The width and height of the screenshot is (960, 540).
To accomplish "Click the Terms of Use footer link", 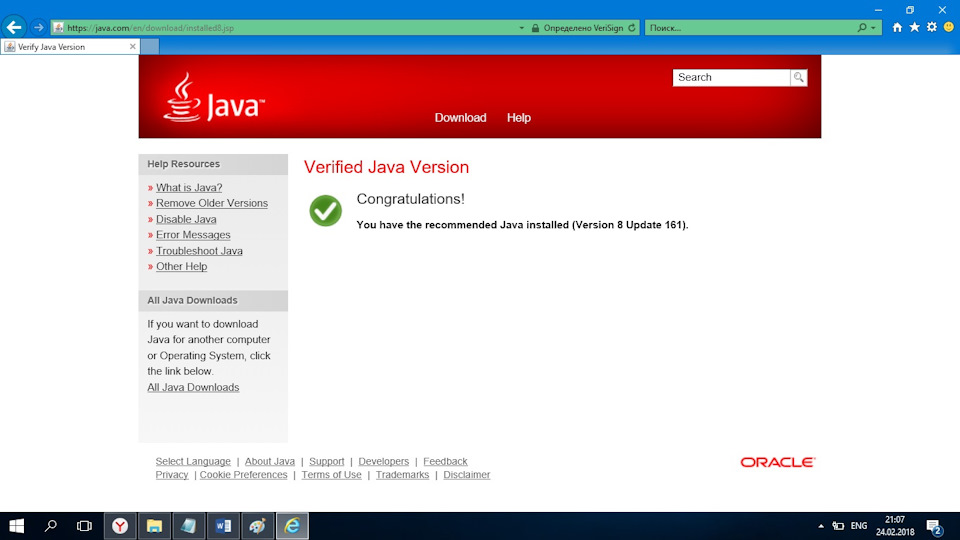I will (x=331, y=475).
